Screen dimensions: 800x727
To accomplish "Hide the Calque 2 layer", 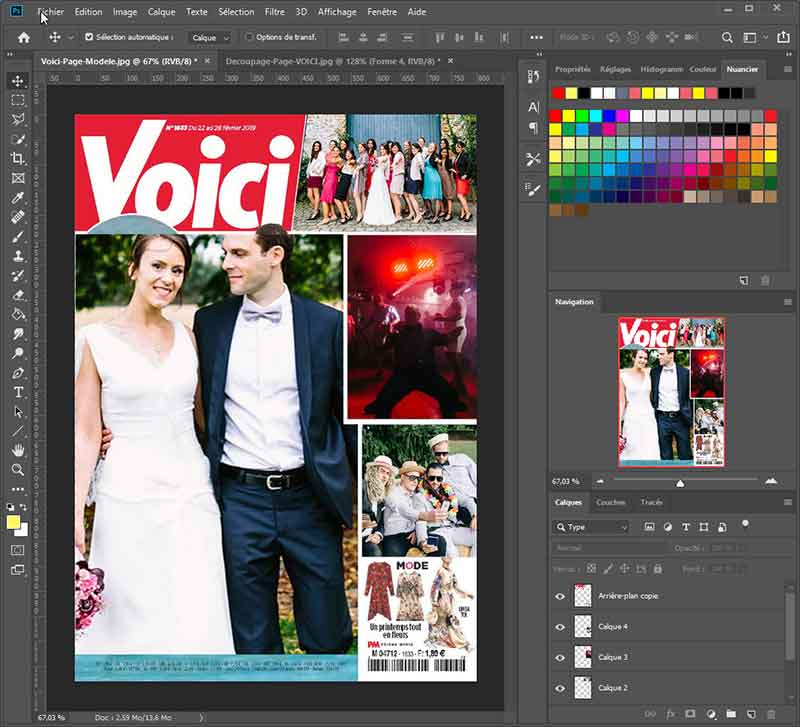I will (560, 688).
